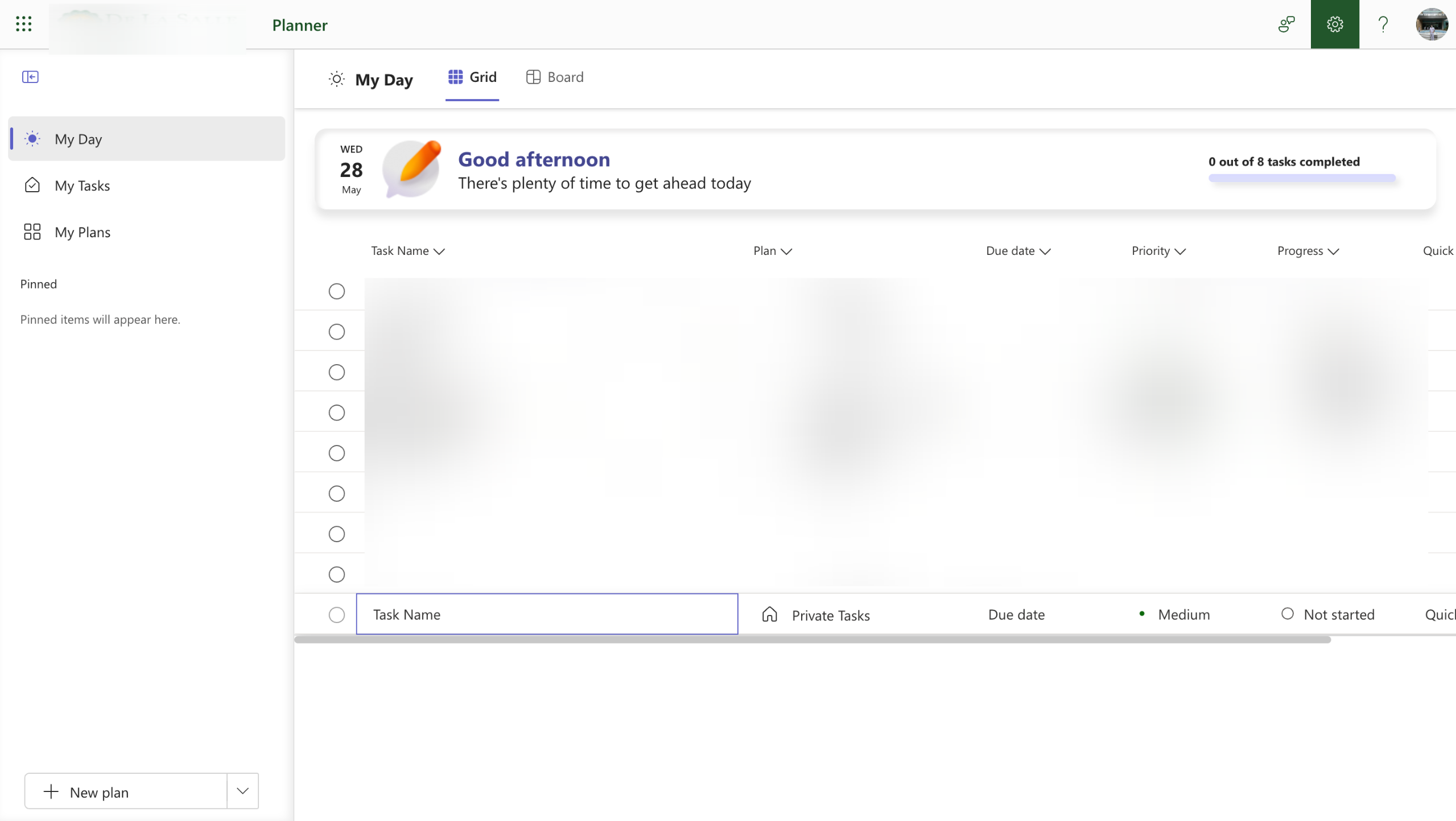The width and height of the screenshot is (1456, 821).
Task: Click the Private Tasks home icon
Action: (x=769, y=614)
